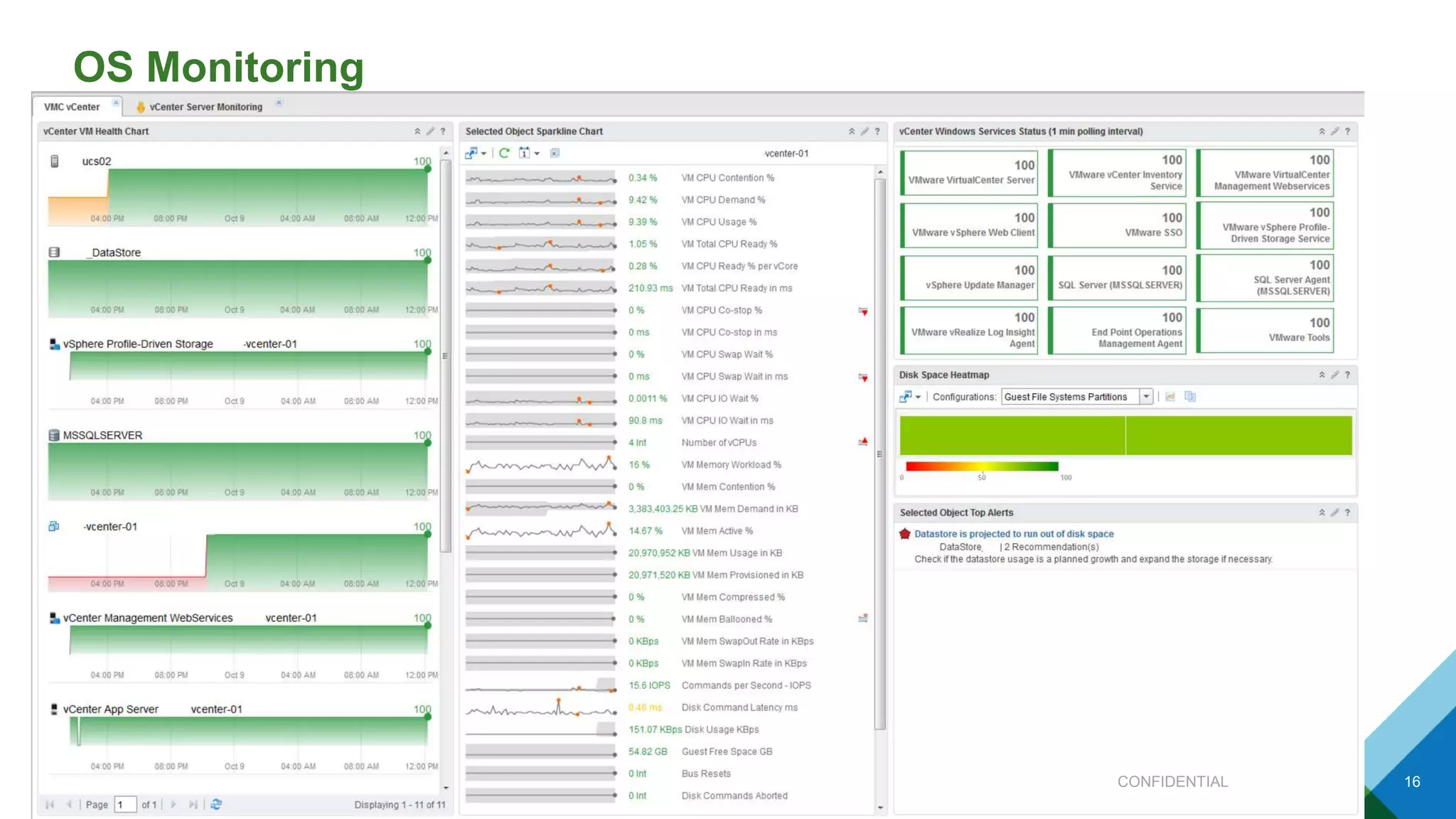Click the VM Memory Workload % sparkline

coord(541,465)
